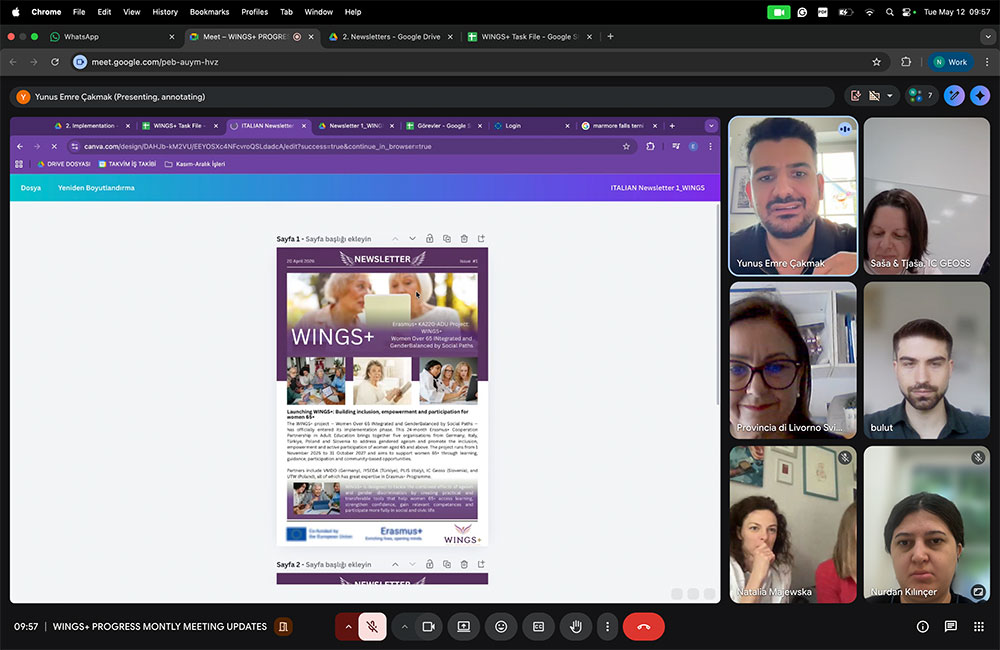Toggle the camera button in Meet
Image resolution: width=1000 pixels, height=650 pixels.
click(429, 626)
